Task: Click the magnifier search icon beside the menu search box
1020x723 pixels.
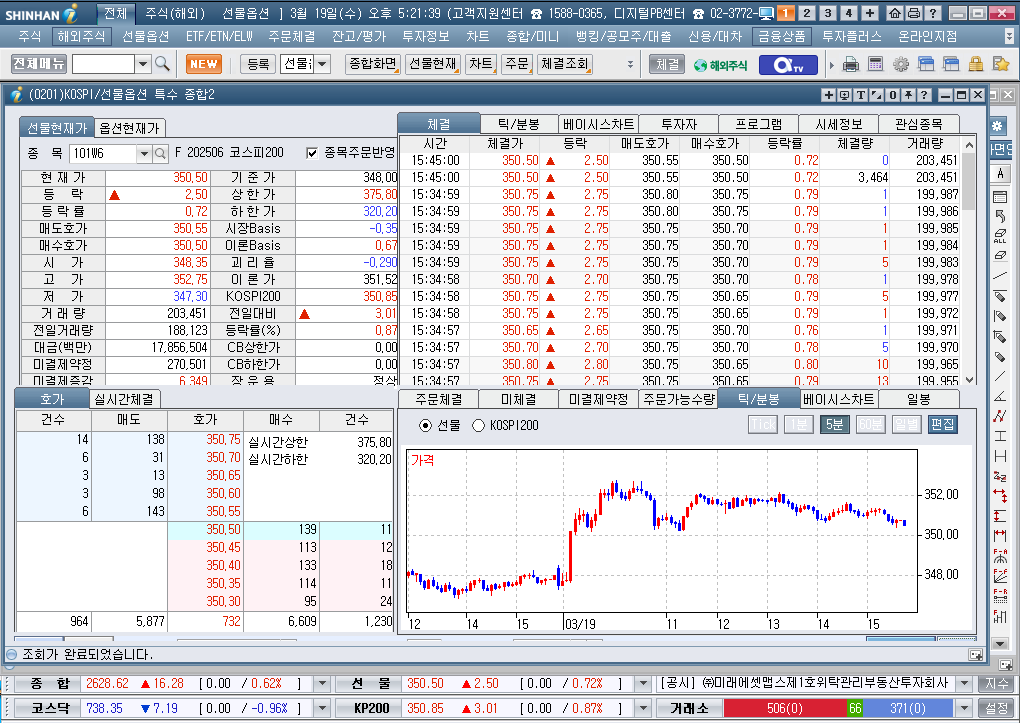Action: pyautogui.click(x=163, y=64)
